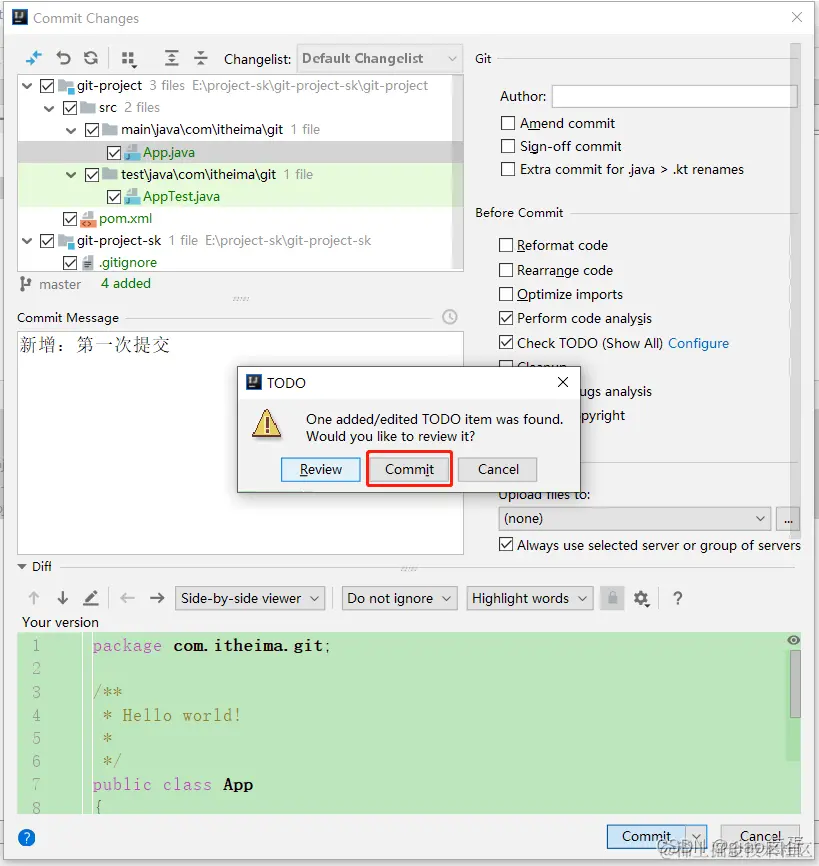Click the blue help button at bottom left
819x866 pixels.
27,838
